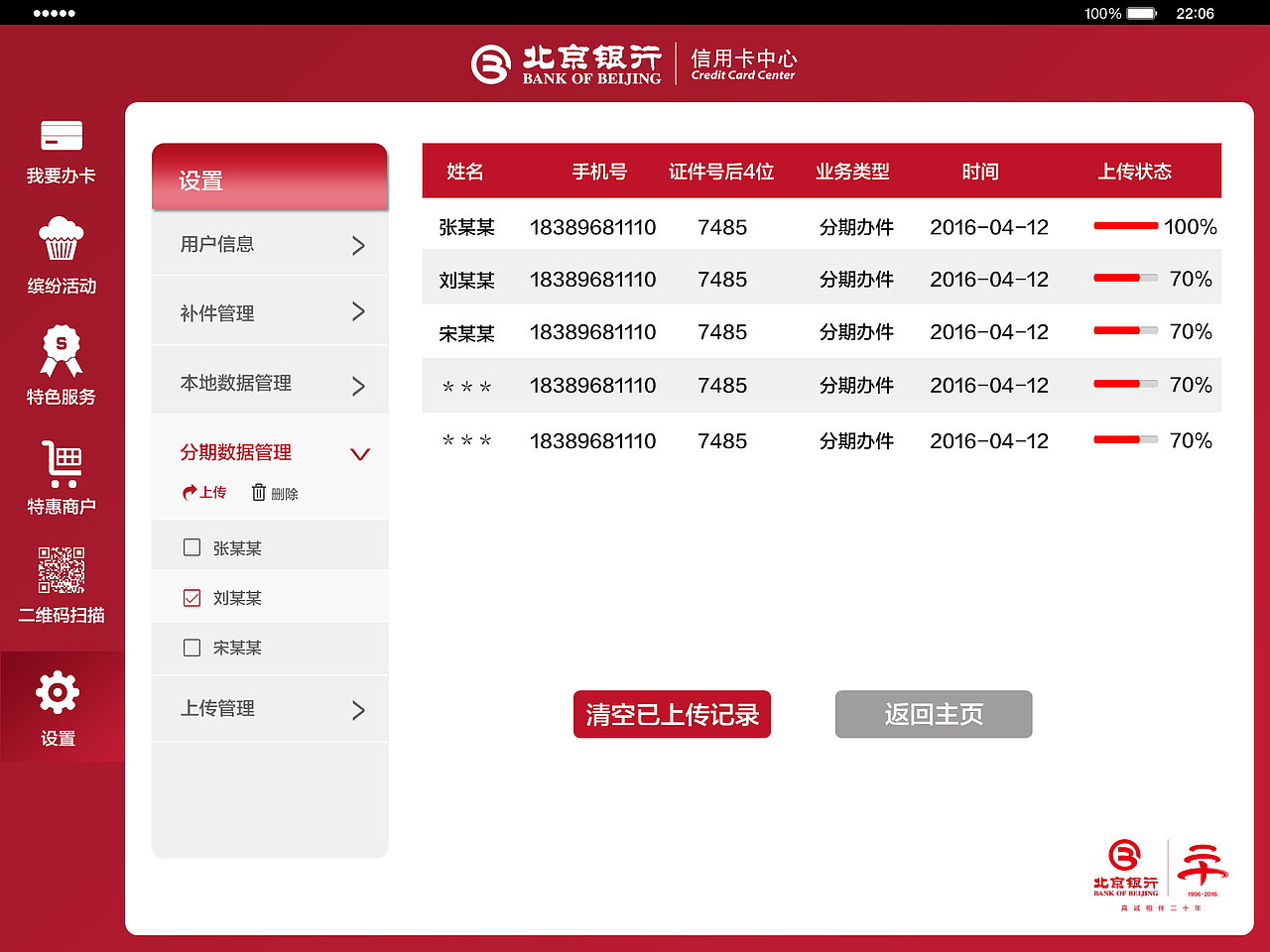This screenshot has height=952, width=1270.
Task: Uncheck the 刘某某 checkbox
Action: (x=191, y=597)
